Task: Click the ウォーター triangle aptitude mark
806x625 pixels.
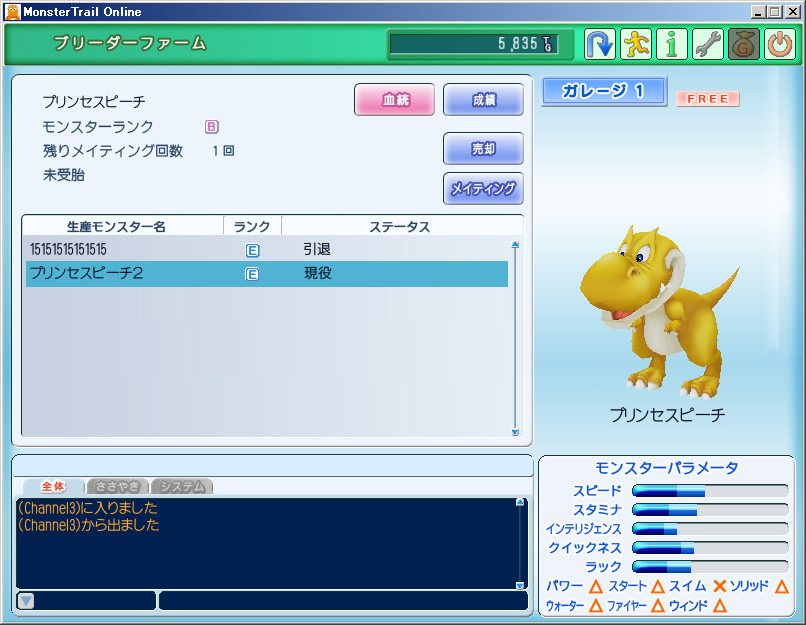Action: 596,606
